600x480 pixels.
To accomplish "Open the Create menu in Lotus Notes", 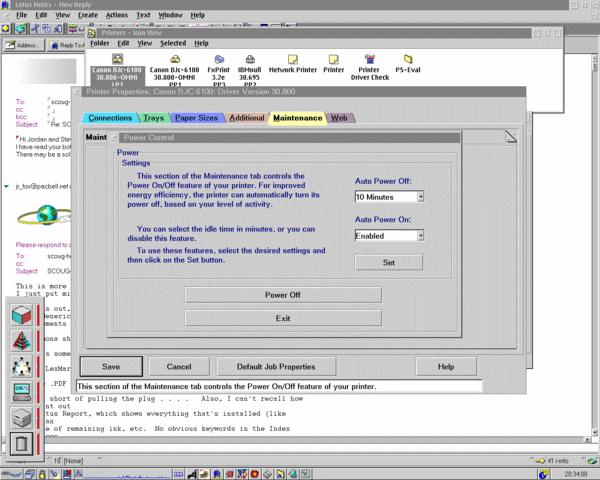I will click(88, 15).
